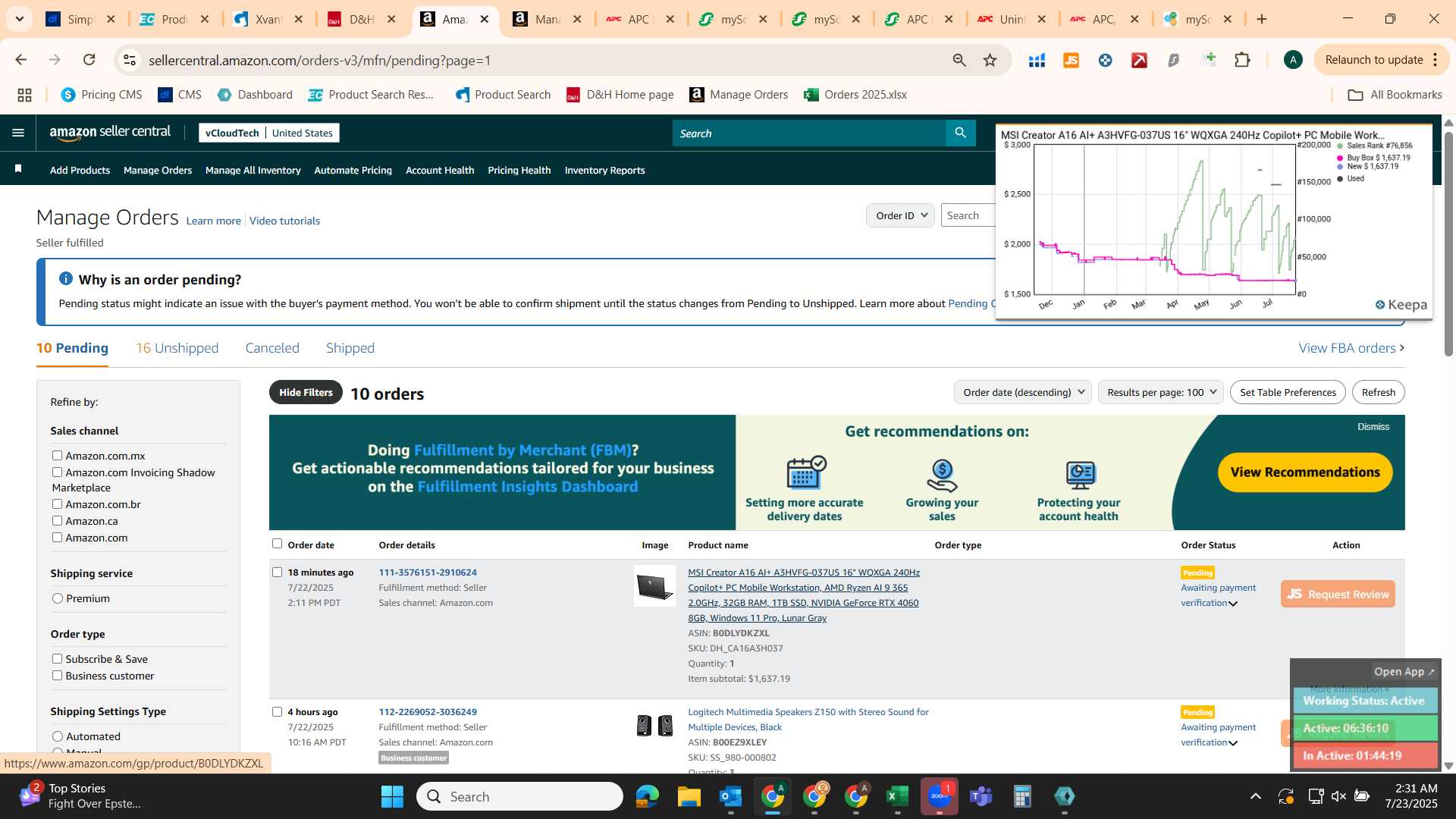This screenshot has width=1456, height=819.
Task: Click the page vertical scrollbar thumb
Action: (1448, 243)
